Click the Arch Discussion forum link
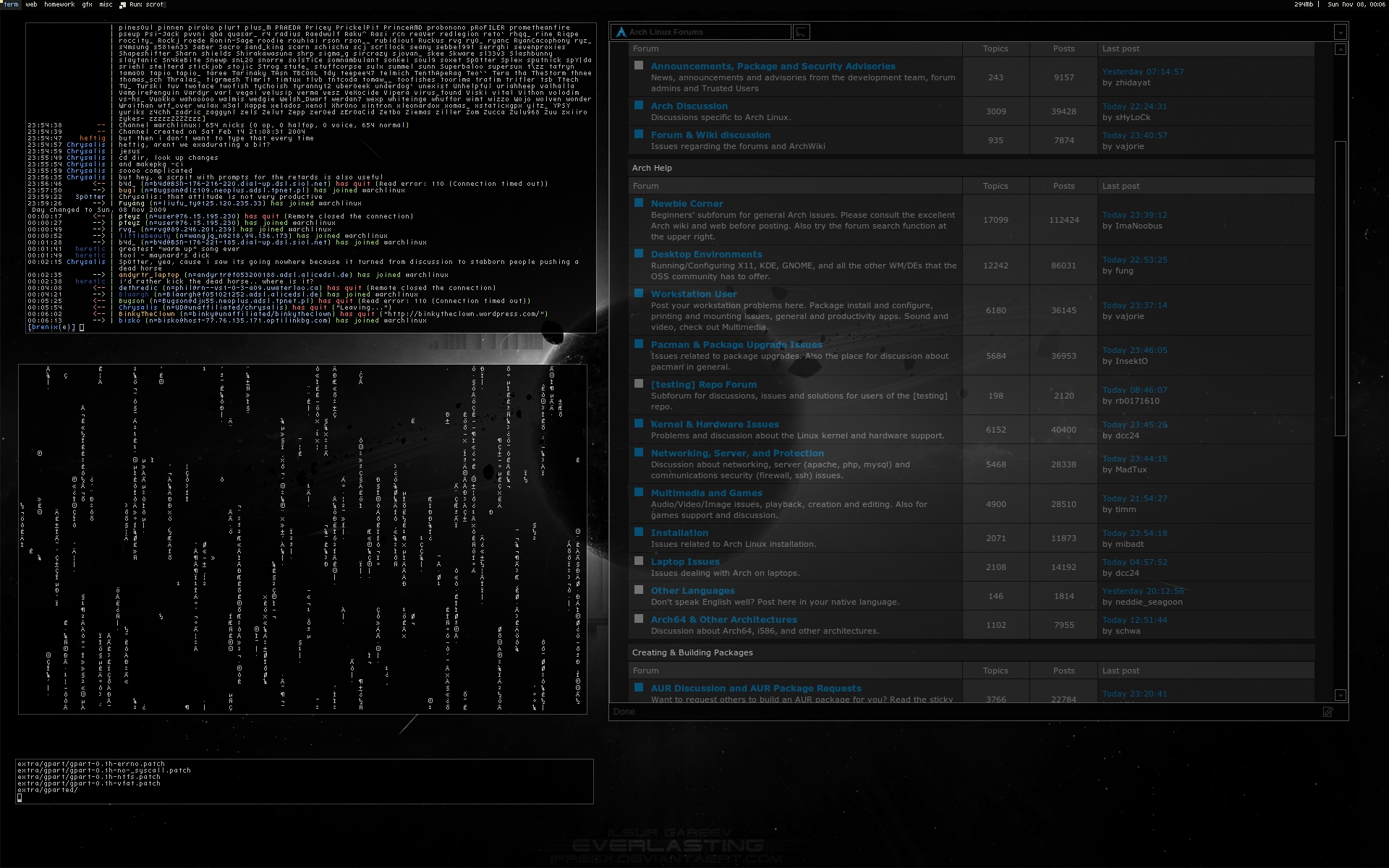1389x868 pixels. [690, 106]
